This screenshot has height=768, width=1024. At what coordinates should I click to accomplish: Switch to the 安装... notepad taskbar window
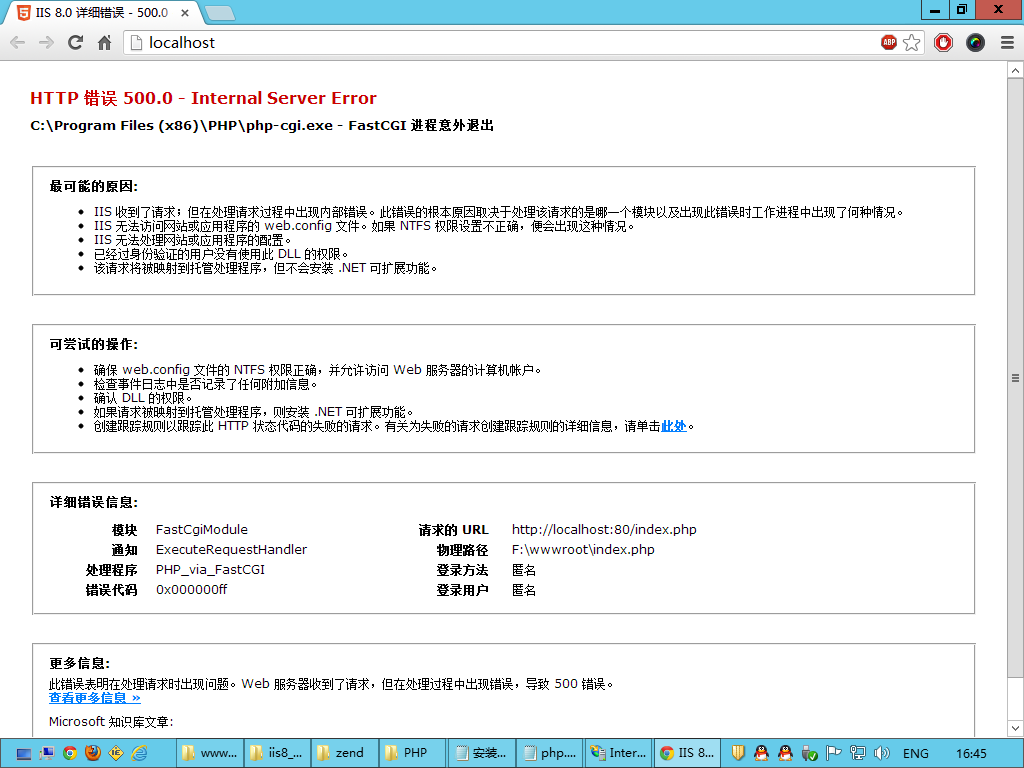tap(481, 753)
